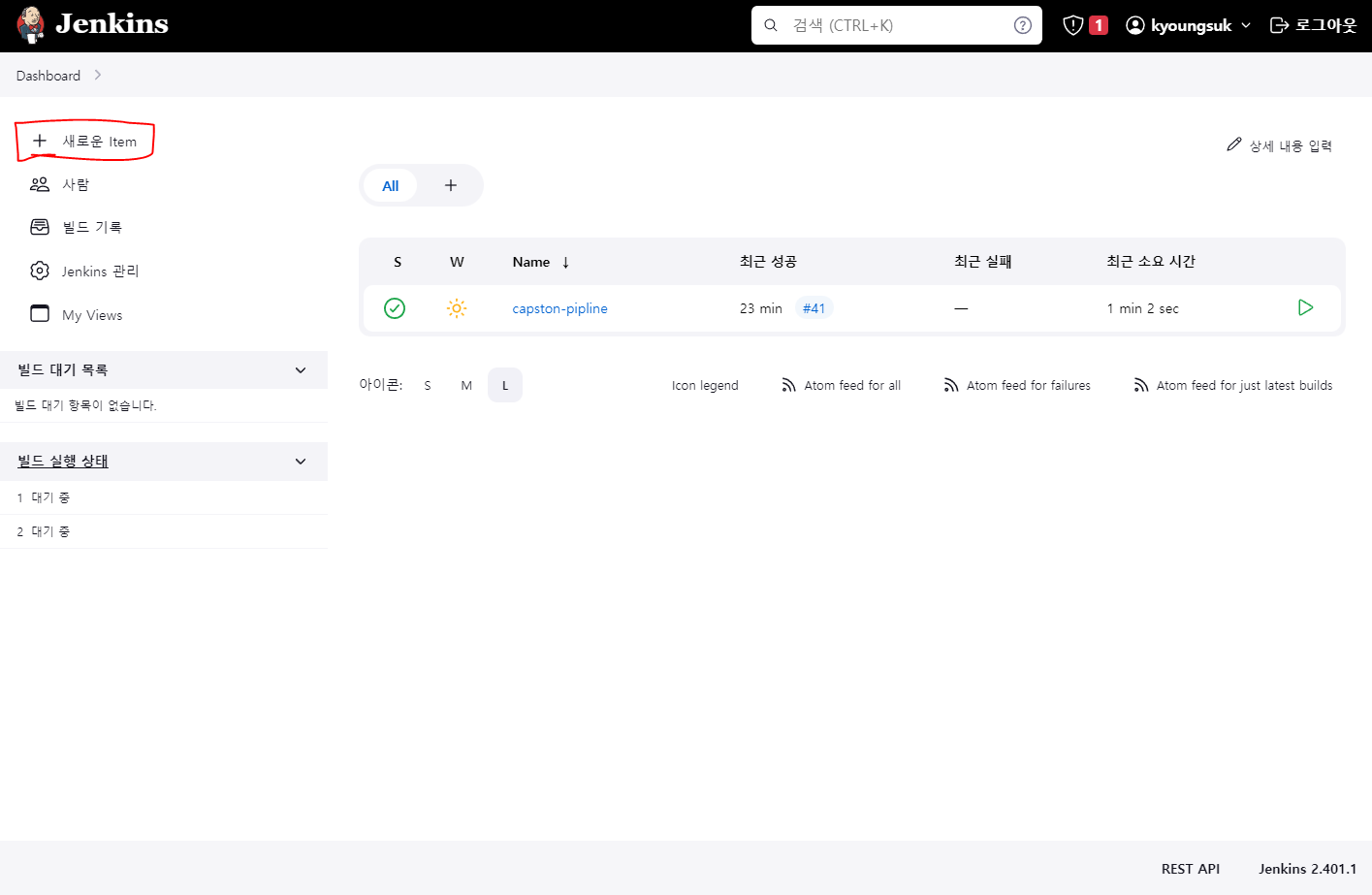This screenshot has height=895, width=1372.
Task: Expand the kyoungsuk user dropdown arrow
Action: coord(1246,25)
